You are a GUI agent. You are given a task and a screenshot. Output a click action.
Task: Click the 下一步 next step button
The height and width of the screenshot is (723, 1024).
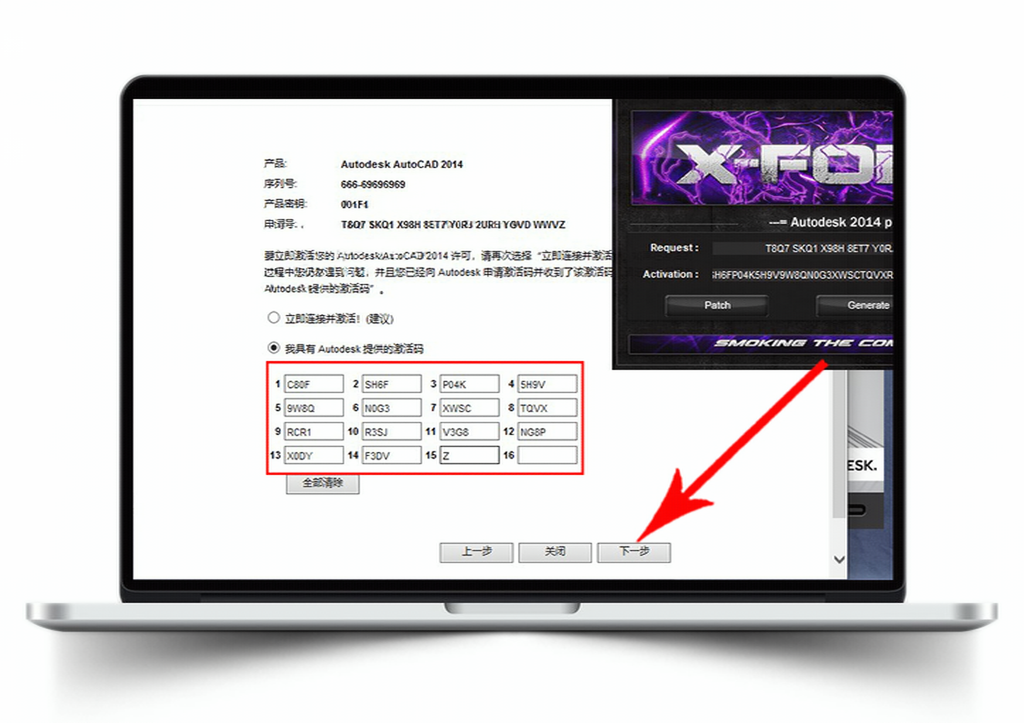(x=634, y=552)
